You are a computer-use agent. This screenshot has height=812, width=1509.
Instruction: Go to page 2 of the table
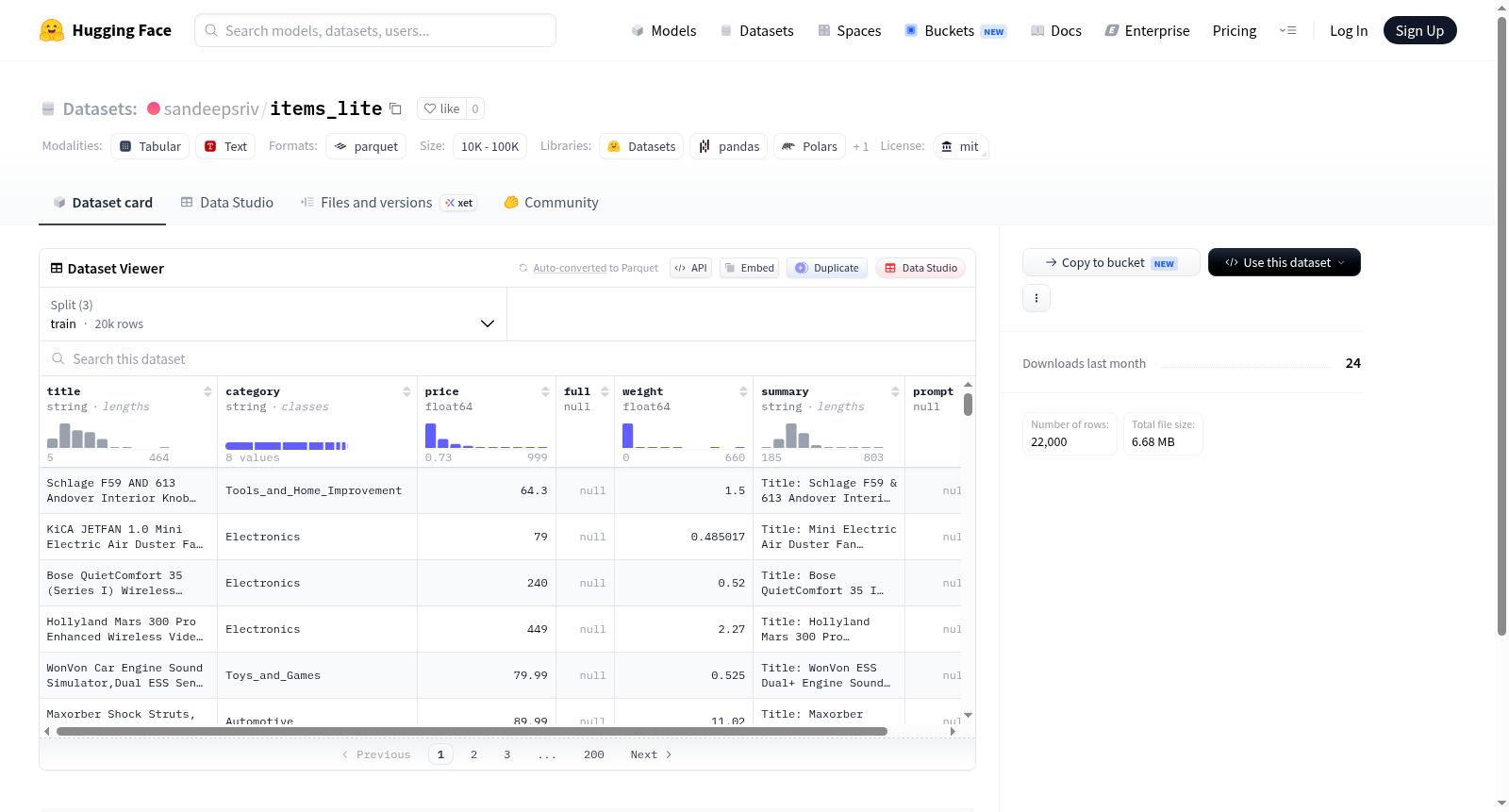pos(474,754)
